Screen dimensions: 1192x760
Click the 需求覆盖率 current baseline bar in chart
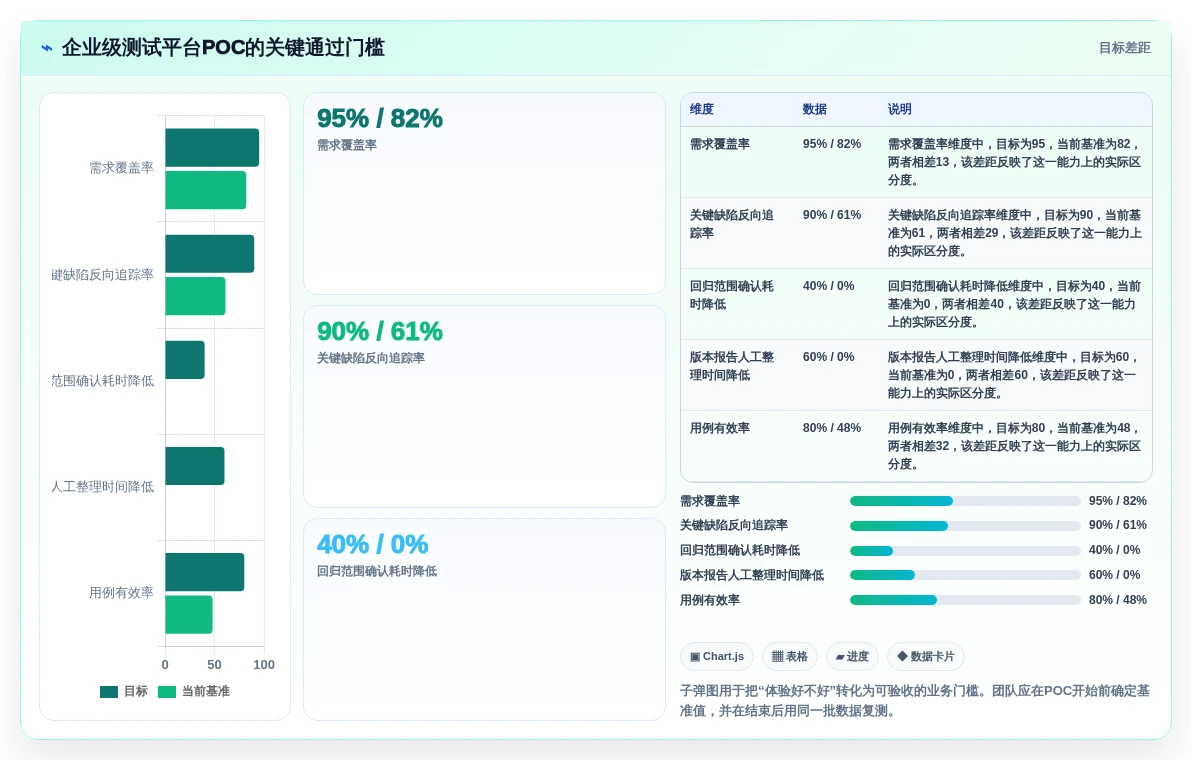pyautogui.click(x=206, y=190)
